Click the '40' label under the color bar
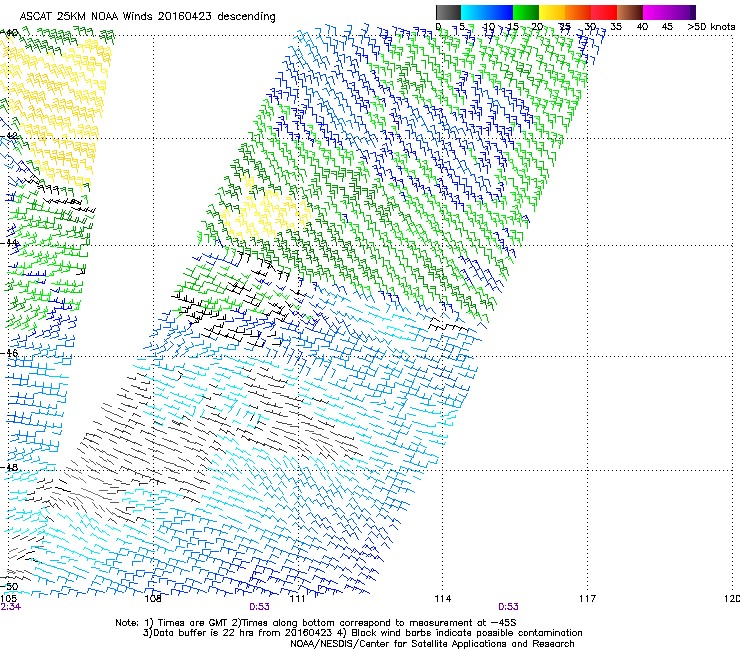This screenshot has width=740, height=650. coord(642,26)
